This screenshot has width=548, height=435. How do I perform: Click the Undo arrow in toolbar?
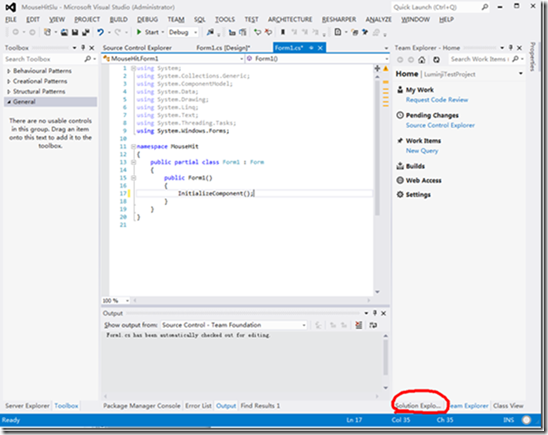tap(101, 32)
